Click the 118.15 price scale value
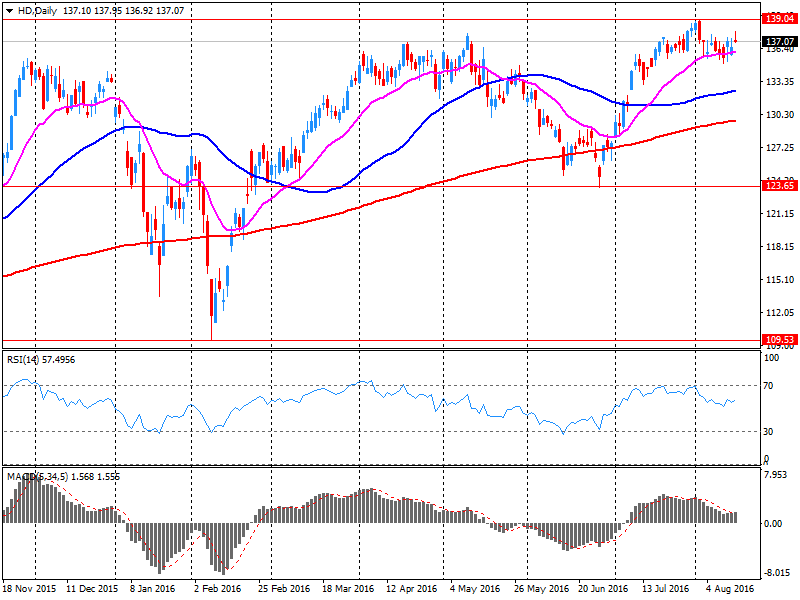The width and height of the screenshot is (800, 600). [780, 247]
